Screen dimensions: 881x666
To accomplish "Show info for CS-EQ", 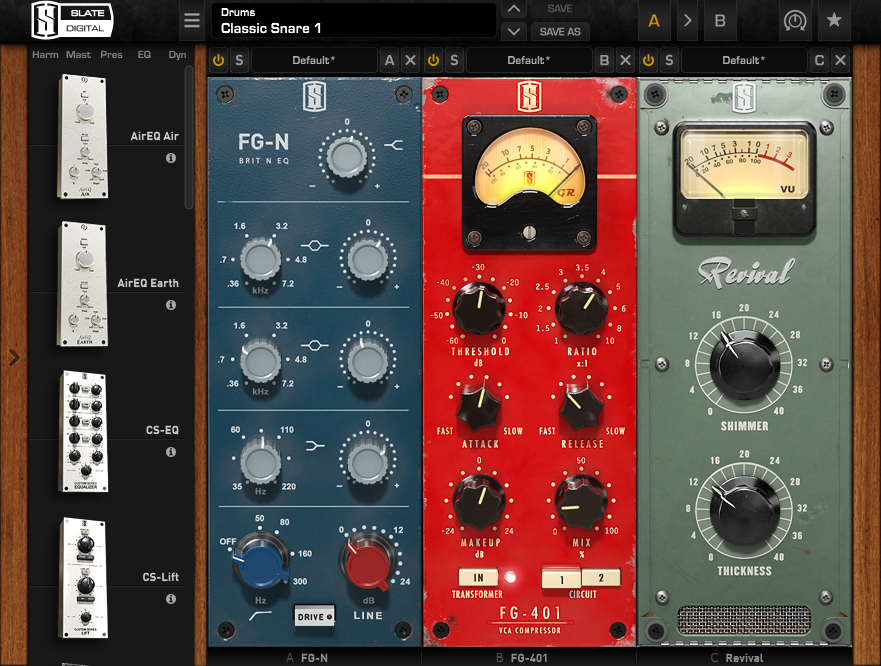I will 171,452.
